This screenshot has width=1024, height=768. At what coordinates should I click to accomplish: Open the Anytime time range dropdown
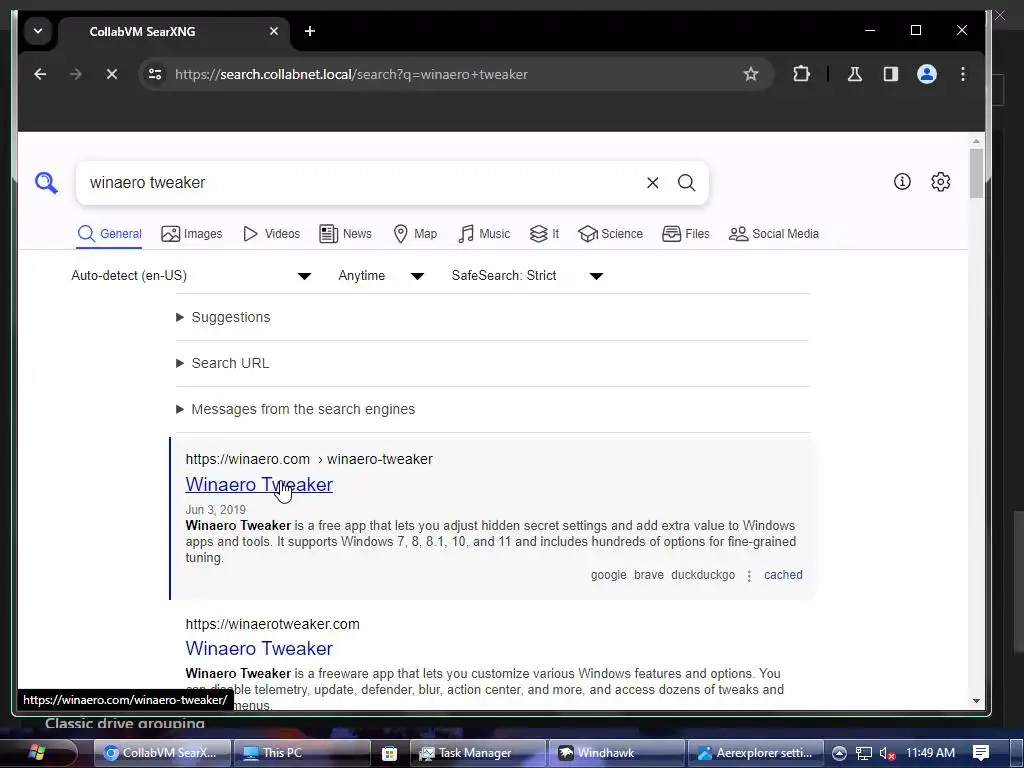tap(381, 276)
